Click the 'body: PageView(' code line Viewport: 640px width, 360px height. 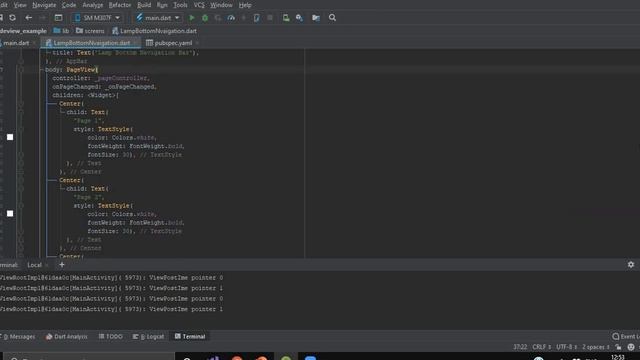coord(72,70)
